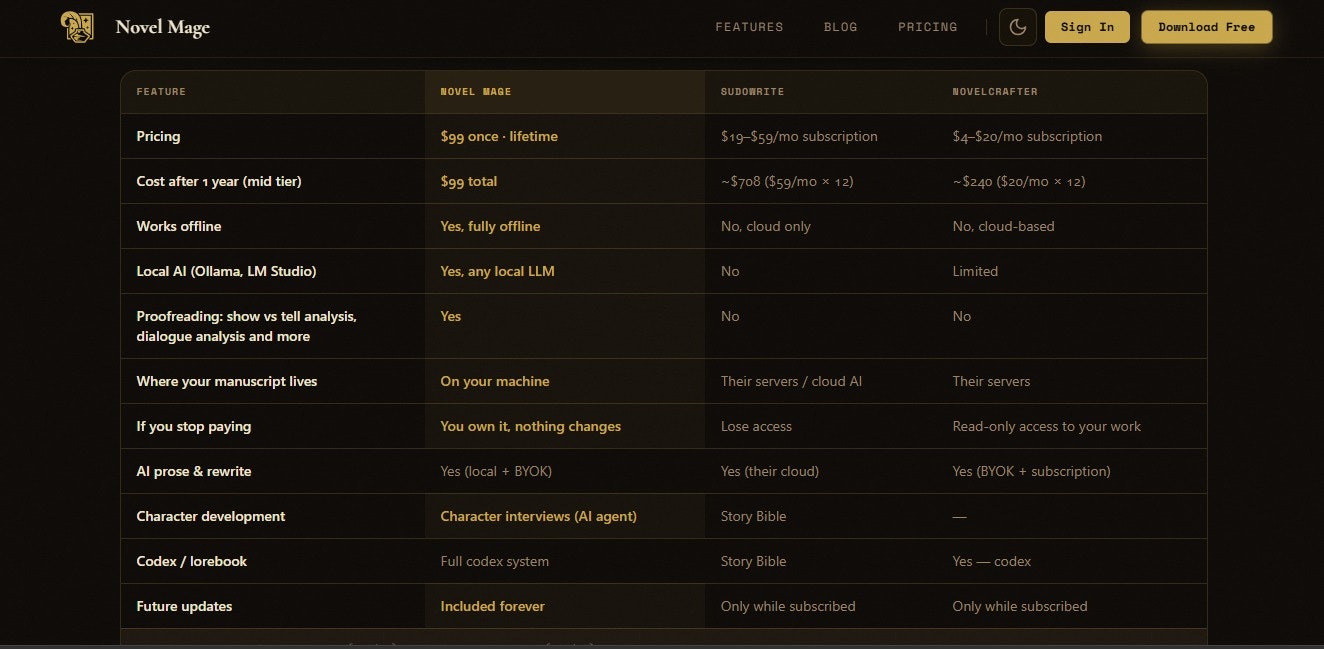The height and width of the screenshot is (649, 1324).
Task: Select the Novelcrafter column header
Action: (x=995, y=92)
